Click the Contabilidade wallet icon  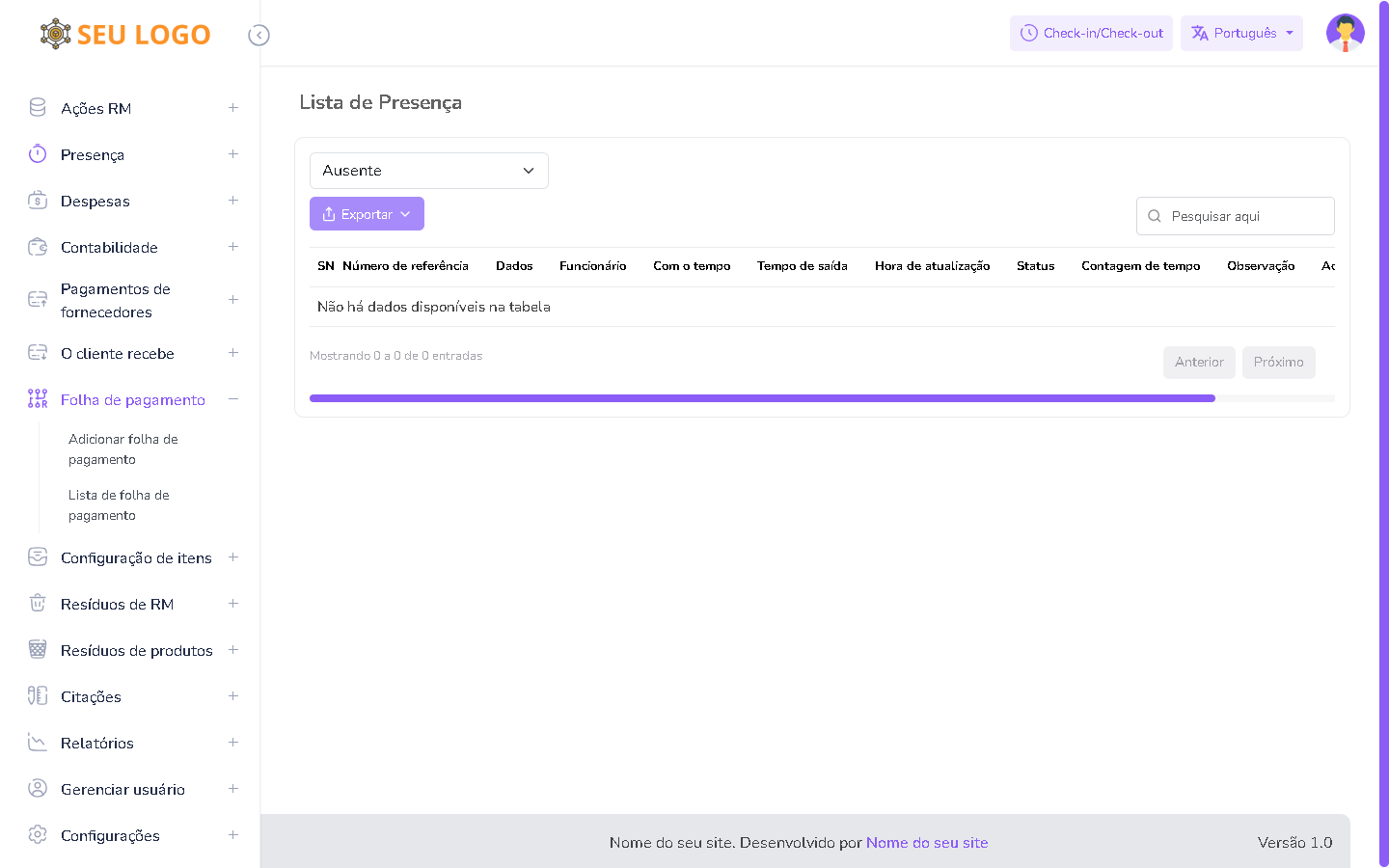click(x=38, y=247)
